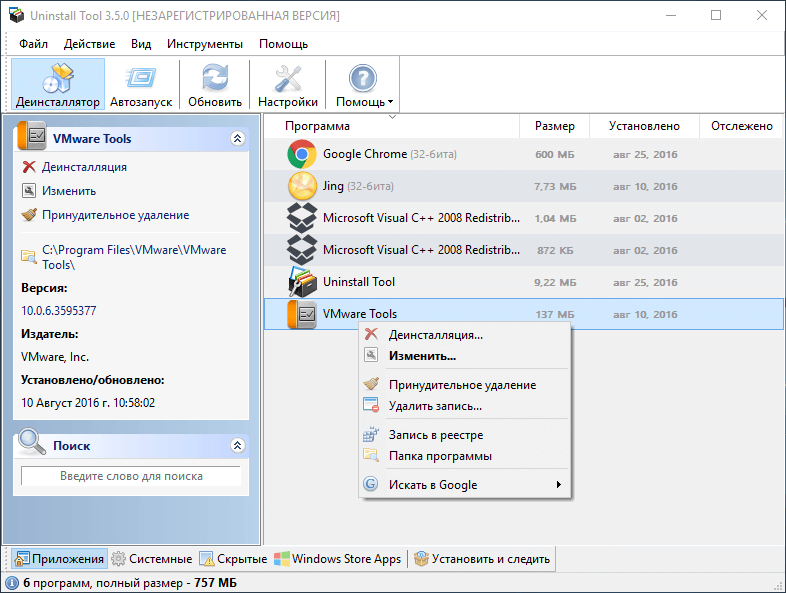Click broom icon for Принудительное удаление in sidebar
The image size is (786, 593).
(29, 215)
